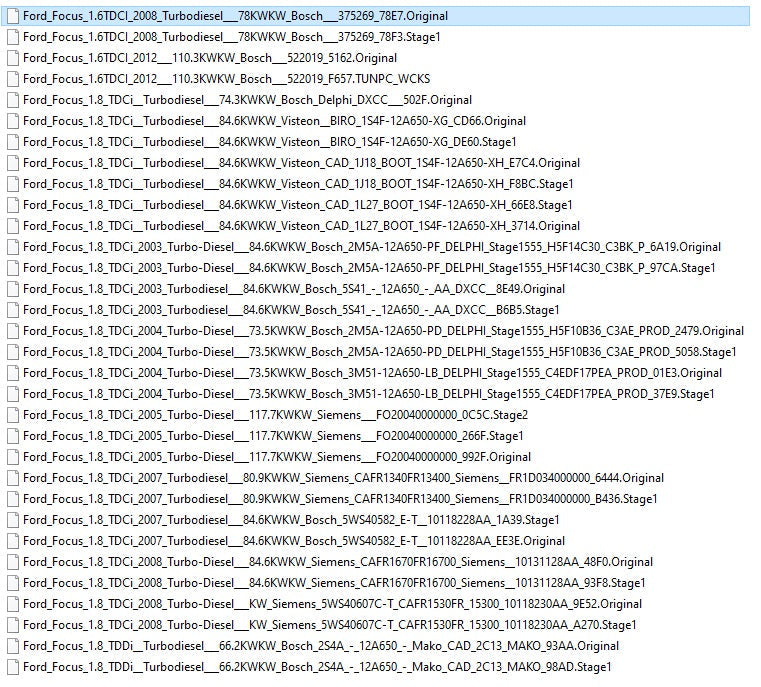Click the icon beside Siemens 6444.Original file
Screen dimensions: 761x687
[x=13, y=478]
